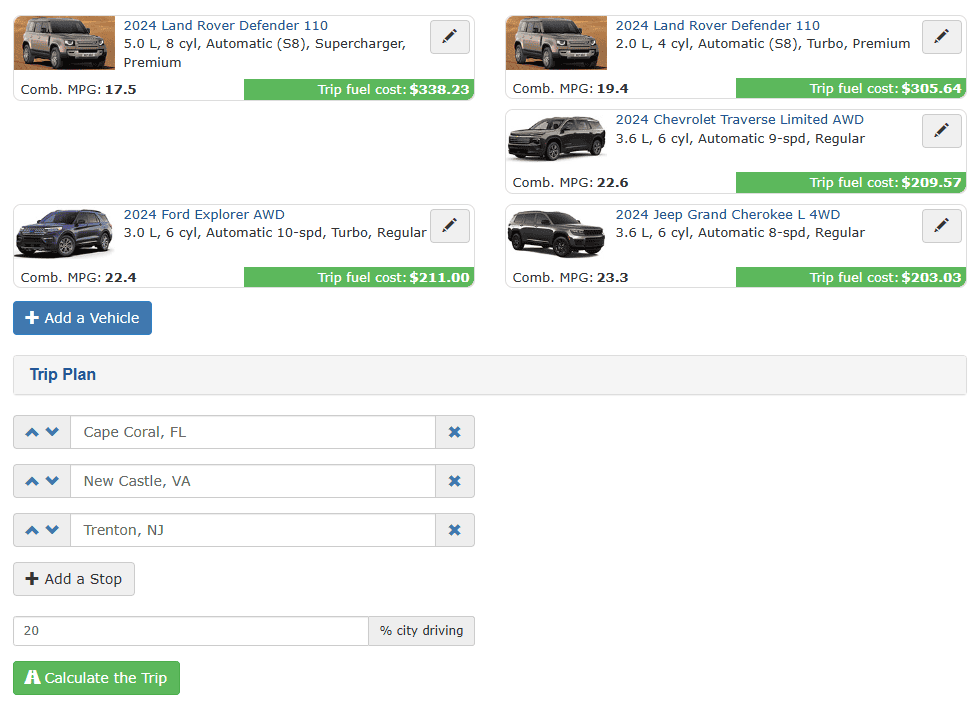Click the Chevrolet Traverse thumbnail image
Screen dimensions: 974x702
[x=557, y=137]
